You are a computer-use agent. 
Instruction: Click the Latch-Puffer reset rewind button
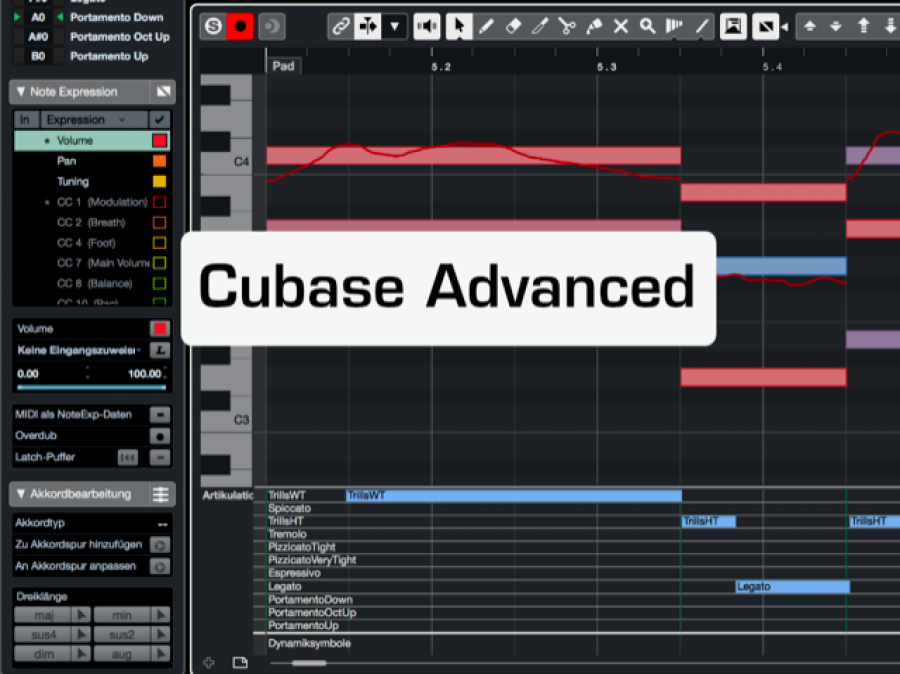(x=128, y=458)
